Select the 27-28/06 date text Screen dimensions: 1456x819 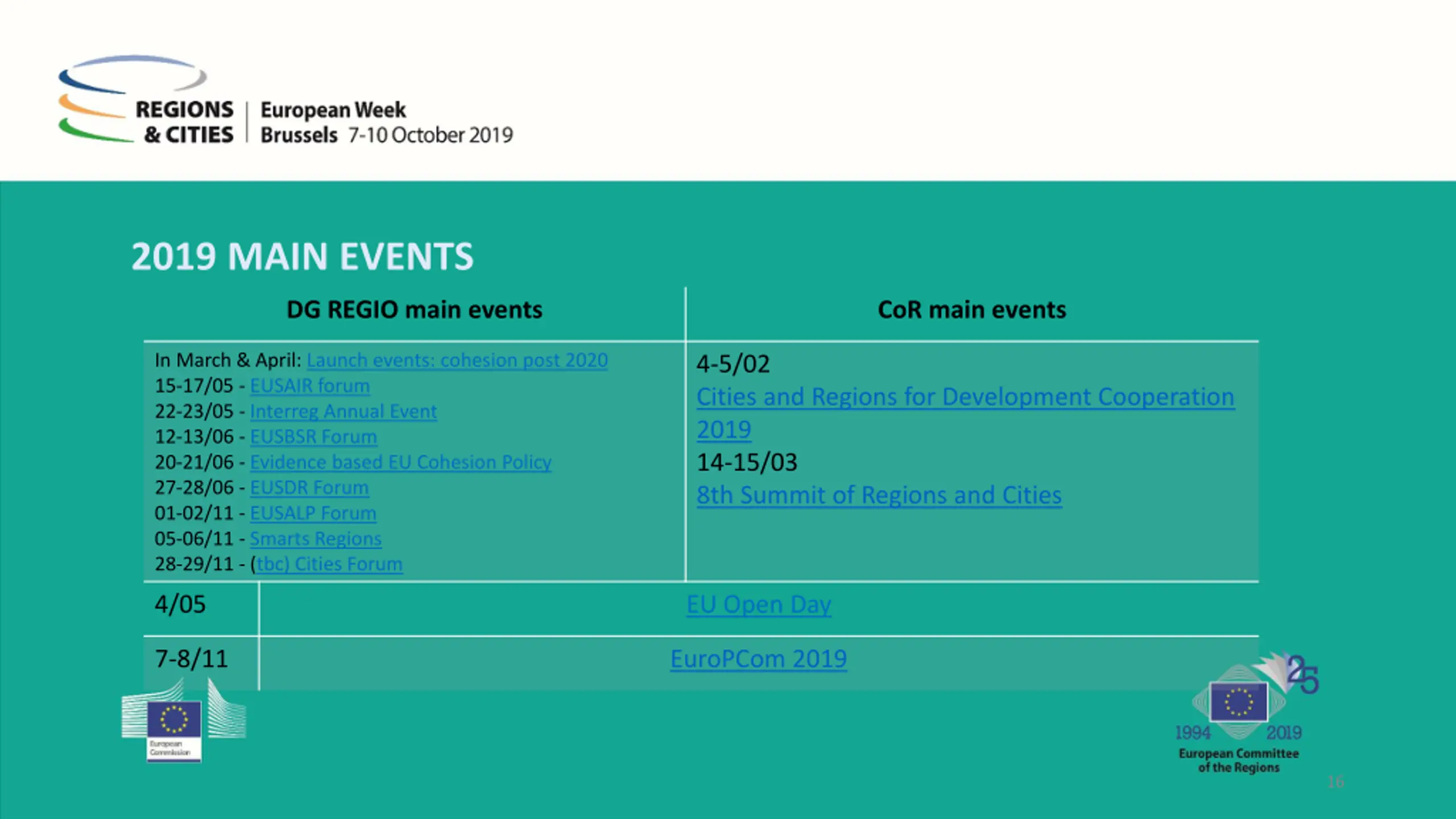(194, 488)
